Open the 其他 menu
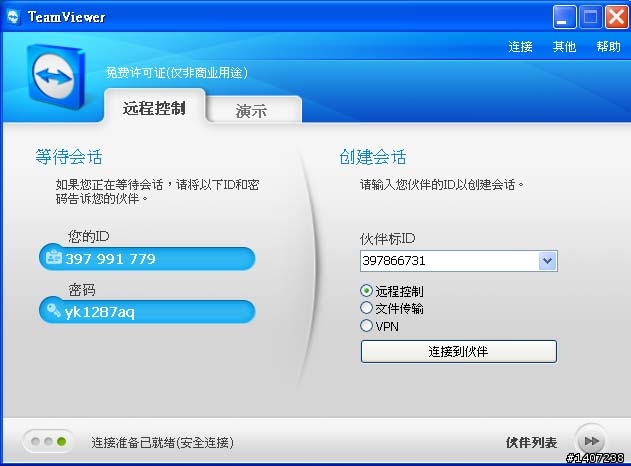631x466 pixels. pyautogui.click(x=564, y=47)
